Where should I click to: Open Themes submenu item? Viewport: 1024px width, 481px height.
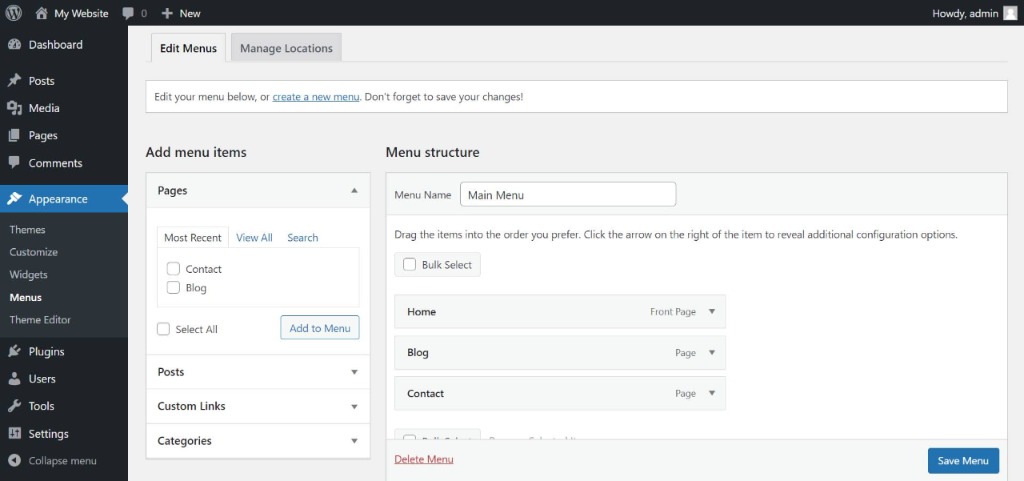point(27,230)
